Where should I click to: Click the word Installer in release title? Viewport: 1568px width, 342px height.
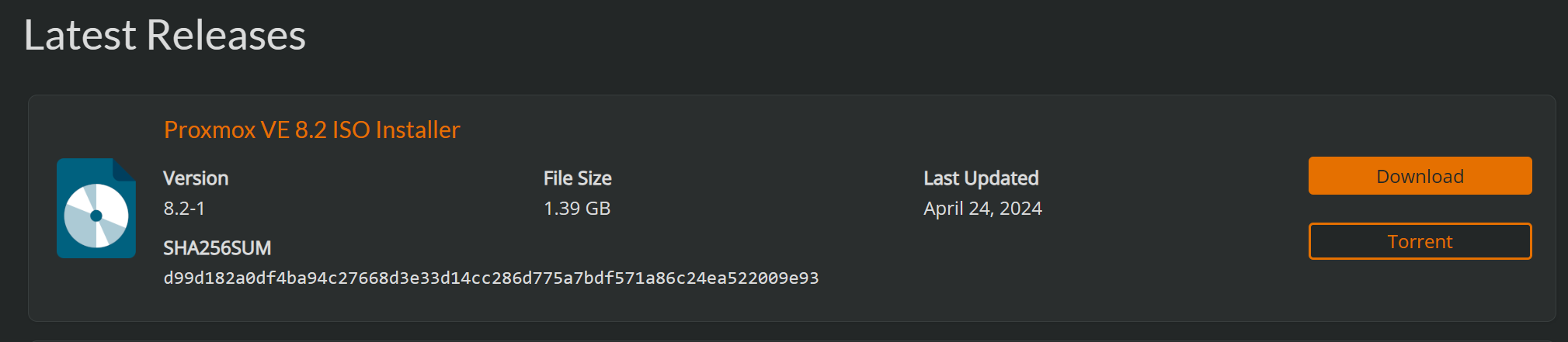(417, 130)
